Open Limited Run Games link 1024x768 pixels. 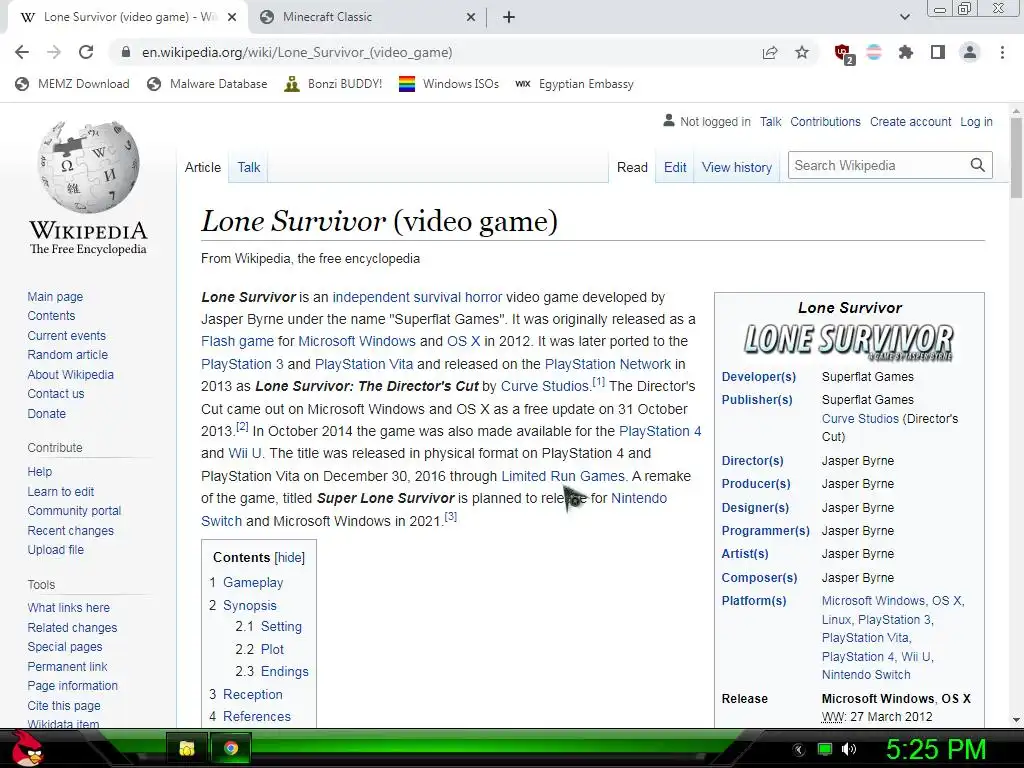pos(563,476)
